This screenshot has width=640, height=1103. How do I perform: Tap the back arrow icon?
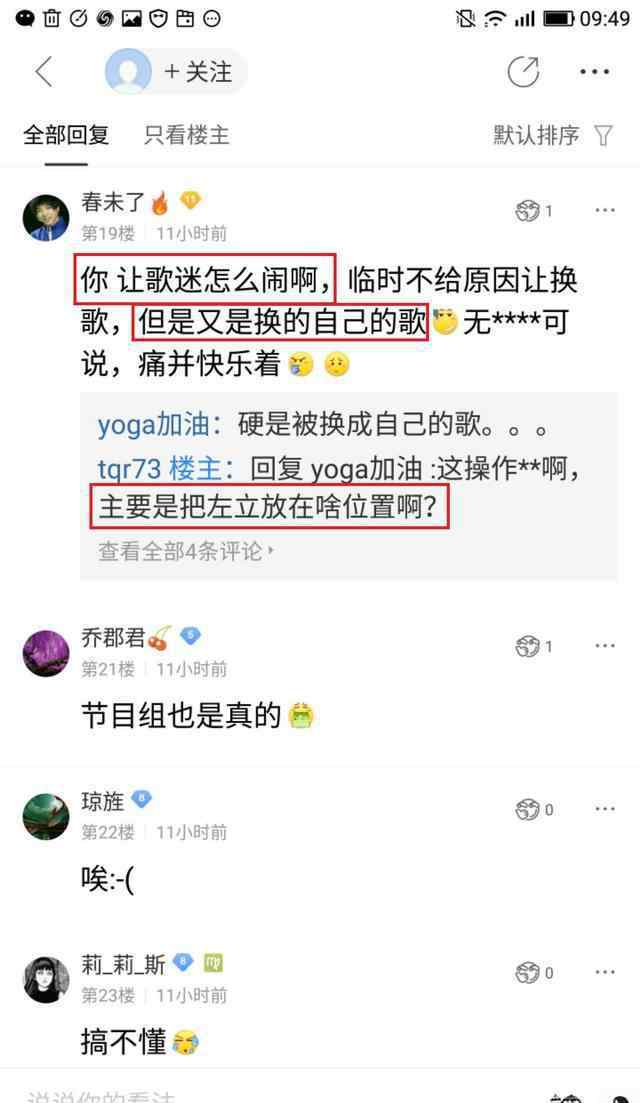coord(44,72)
